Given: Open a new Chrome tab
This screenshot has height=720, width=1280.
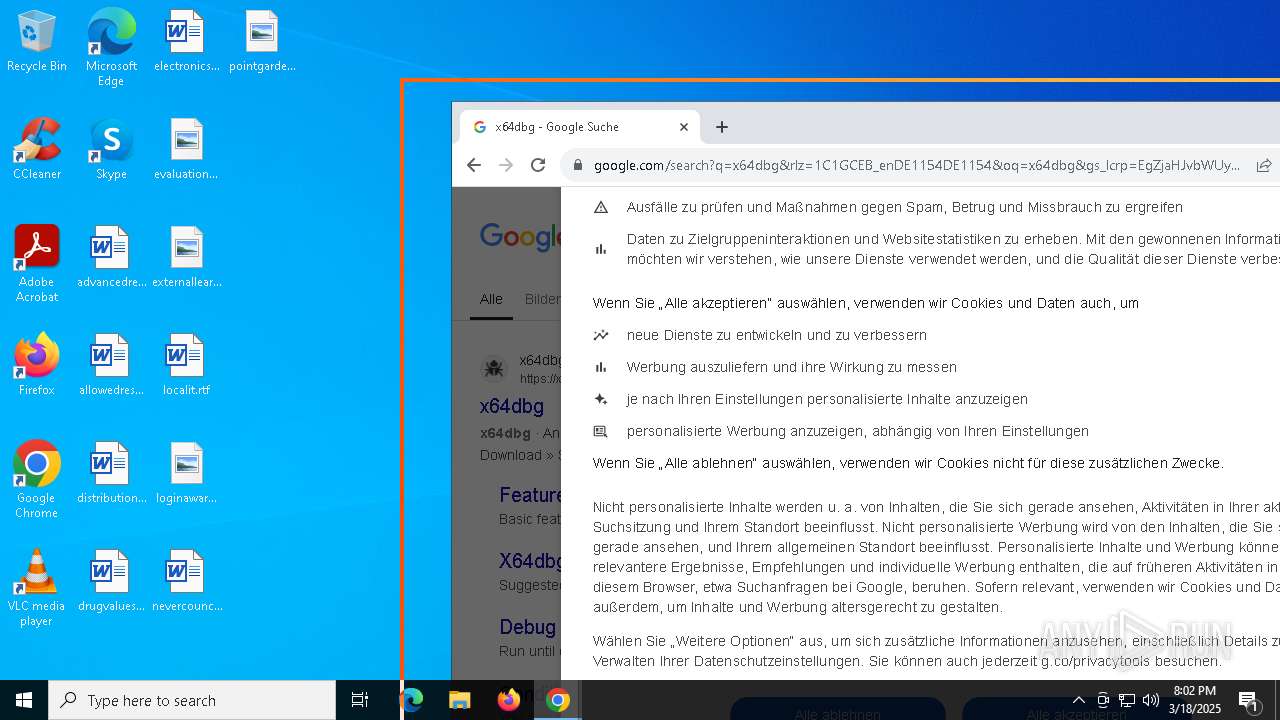Looking at the screenshot, I should click(x=722, y=127).
